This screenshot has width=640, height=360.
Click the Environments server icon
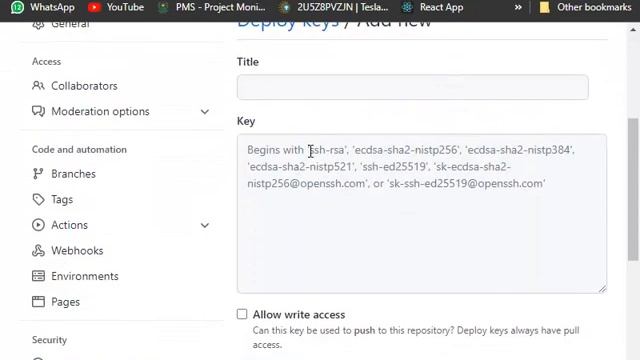tap(38, 276)
